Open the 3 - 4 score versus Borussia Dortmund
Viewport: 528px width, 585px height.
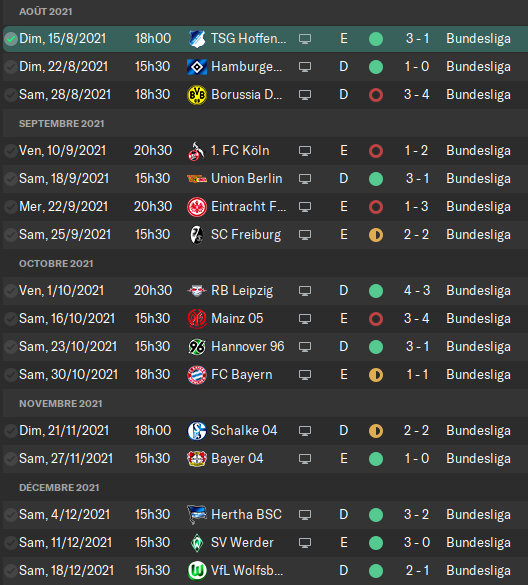(x=416, y=95)
